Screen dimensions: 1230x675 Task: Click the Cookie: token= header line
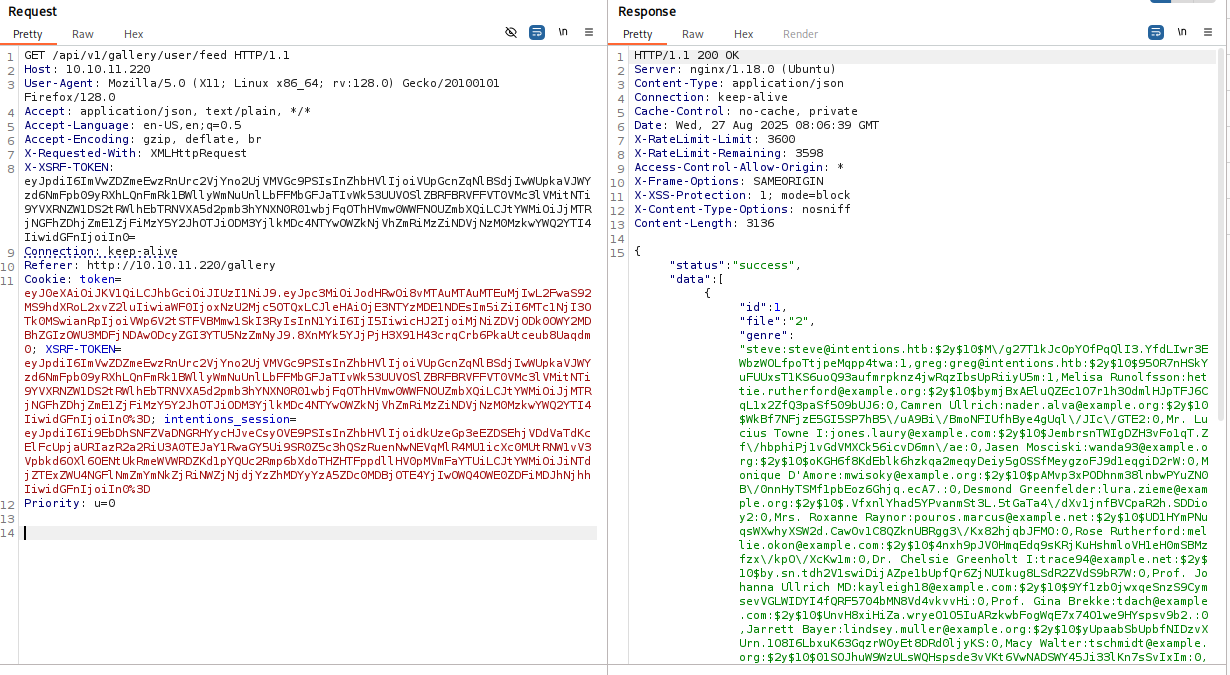point(72,279)
